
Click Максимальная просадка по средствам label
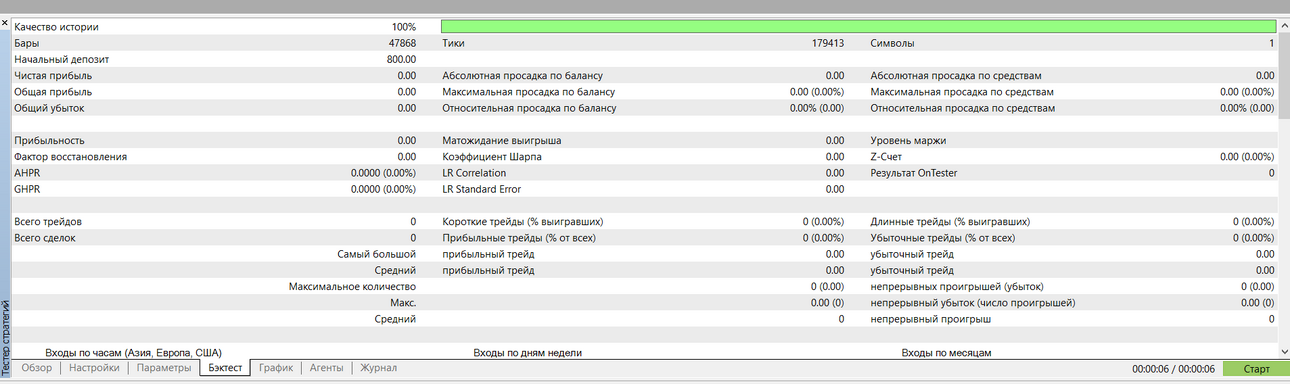coord(962,91)
